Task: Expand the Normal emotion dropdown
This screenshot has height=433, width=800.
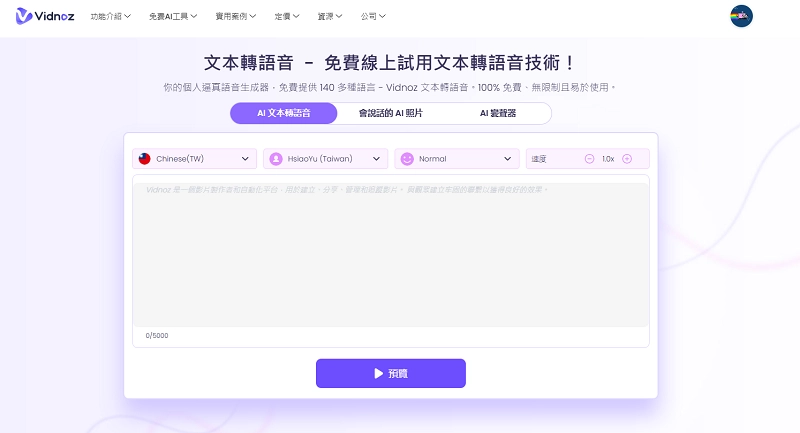Action: tap(457, 159)
